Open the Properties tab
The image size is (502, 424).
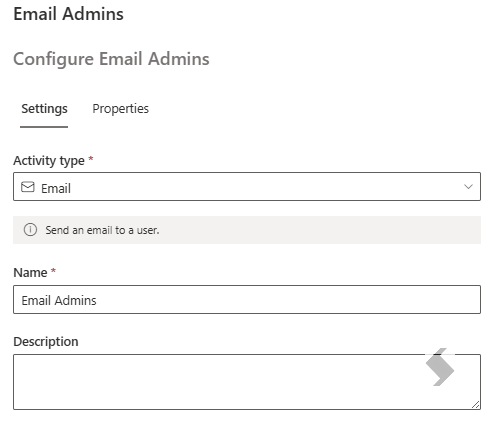click(x=121, y=109)
